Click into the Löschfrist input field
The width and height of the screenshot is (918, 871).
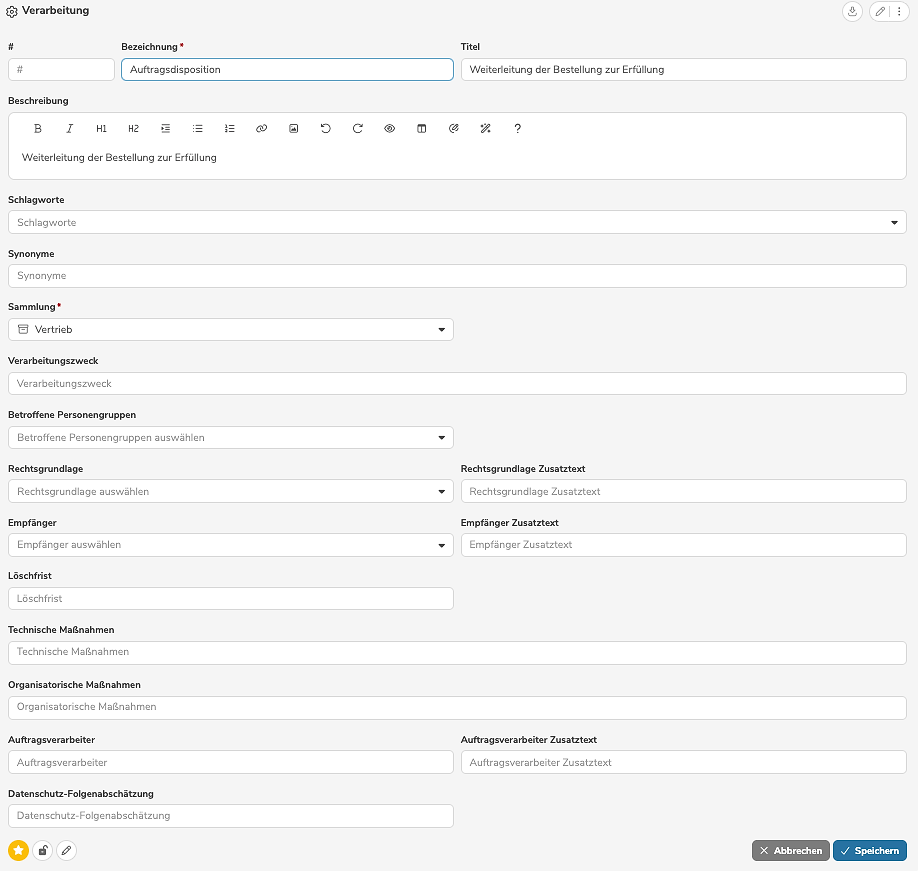coord(230,599)
